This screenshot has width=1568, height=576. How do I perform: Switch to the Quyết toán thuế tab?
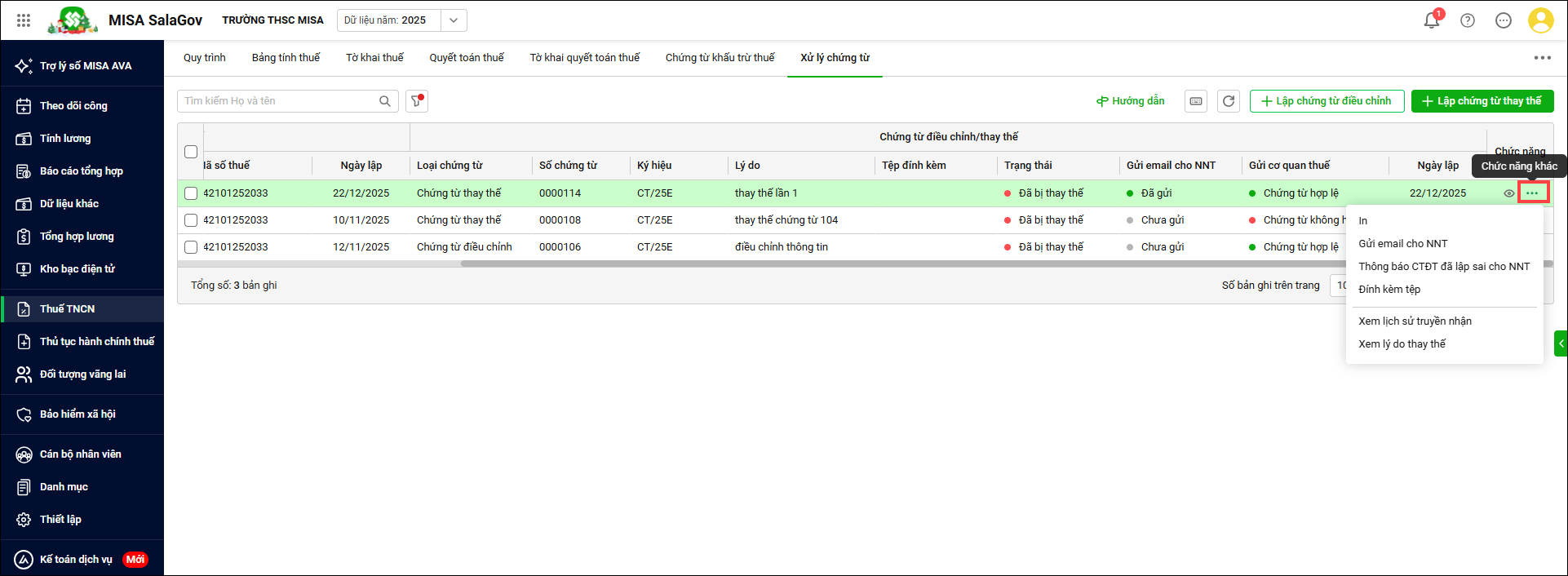[x=467, y=58]
